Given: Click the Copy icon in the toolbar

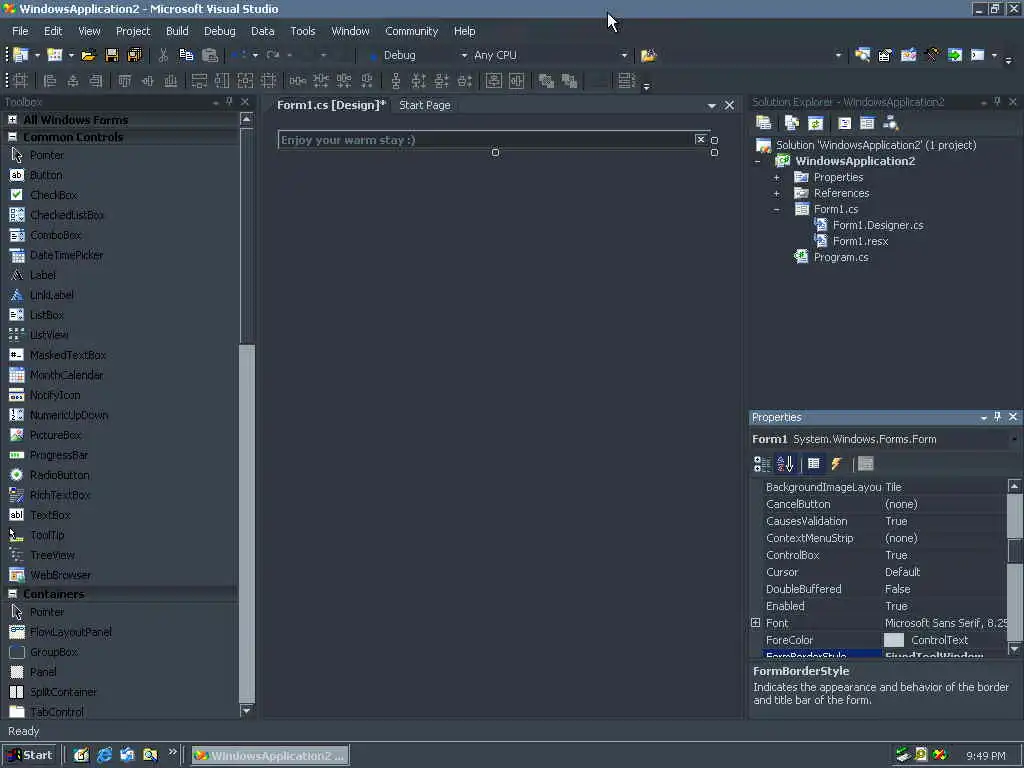Looking at the screenshot, I should pos(186,56).
